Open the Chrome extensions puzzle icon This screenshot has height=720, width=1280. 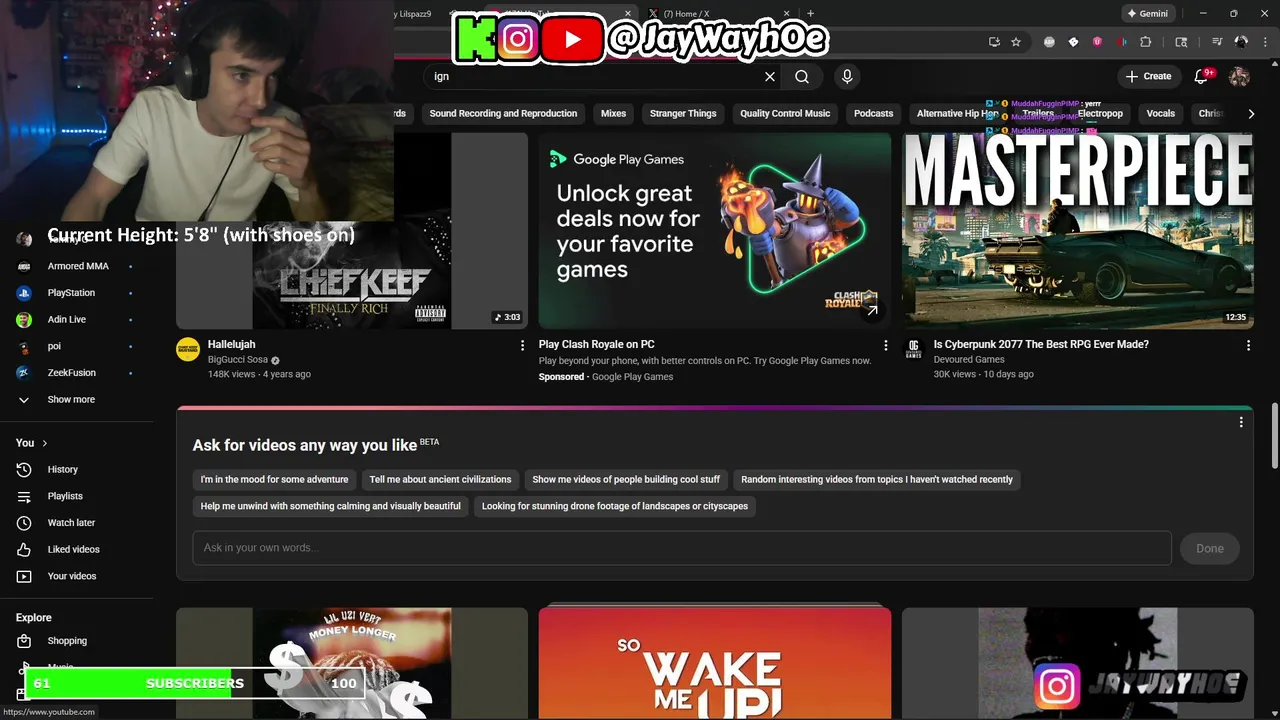click(1146, 42)
